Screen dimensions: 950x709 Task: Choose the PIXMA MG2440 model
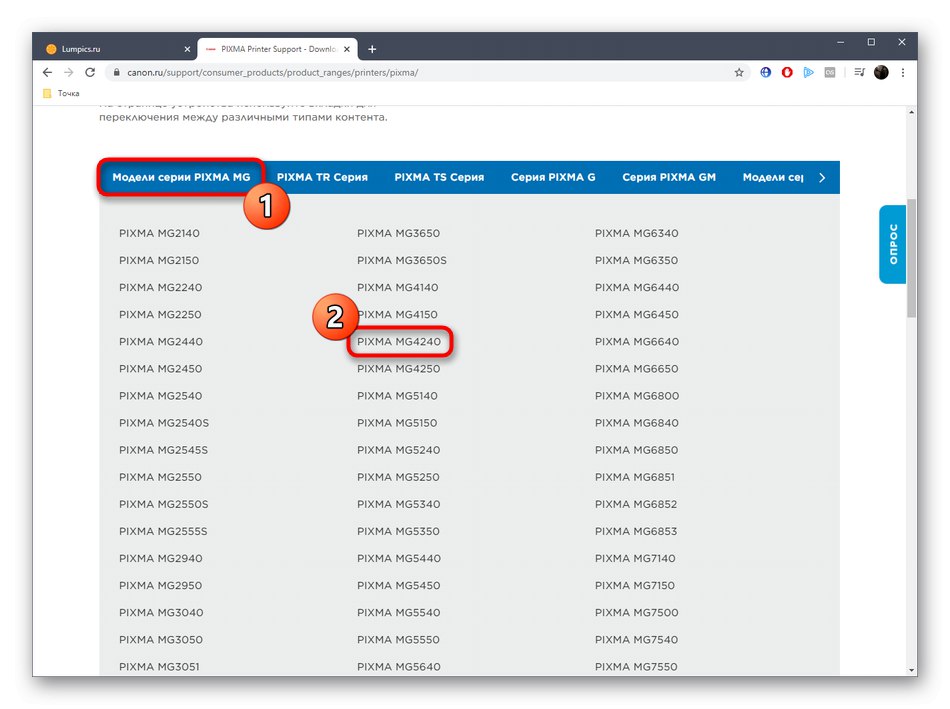161,342
